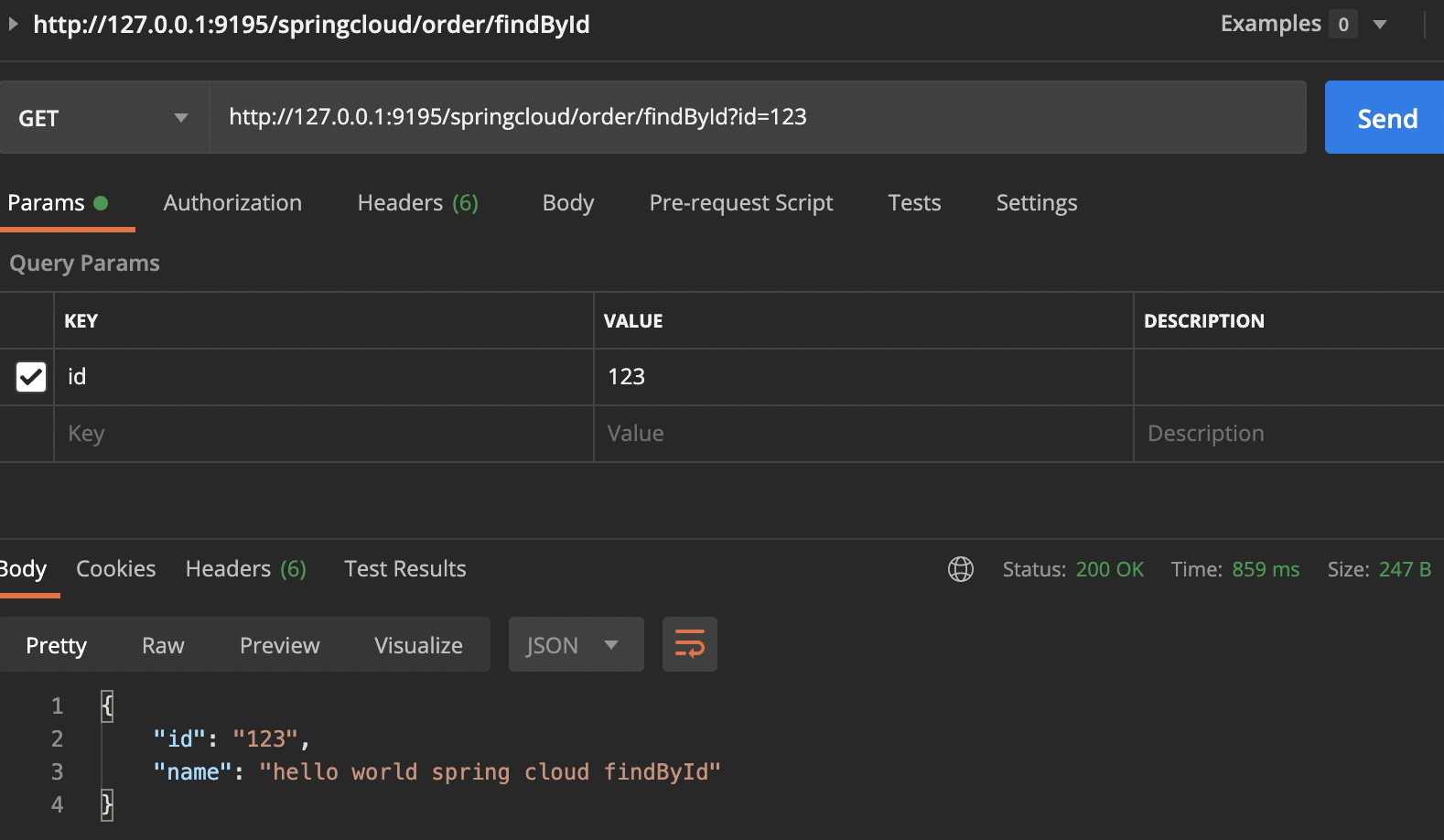
Task: Click the blue Send button
Action: coord(1385,117)
